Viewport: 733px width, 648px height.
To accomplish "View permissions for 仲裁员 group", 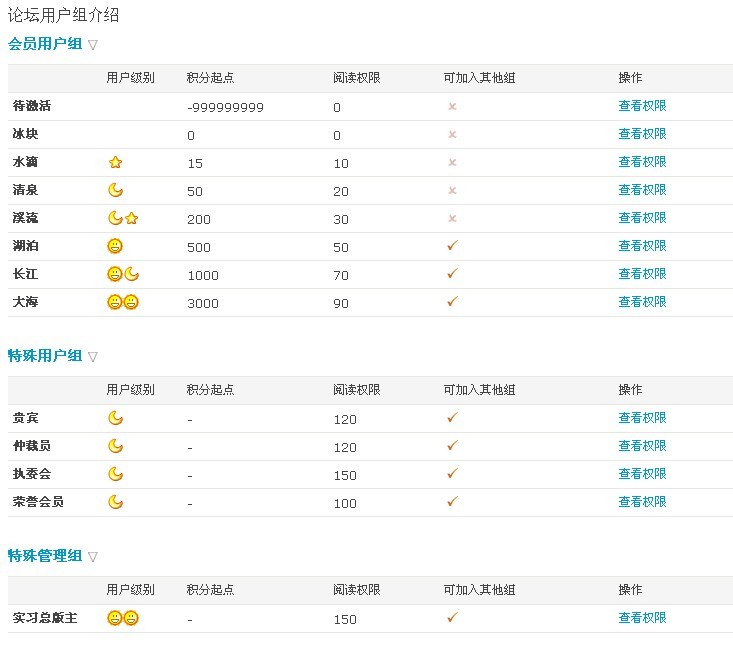I will [642, 446].
